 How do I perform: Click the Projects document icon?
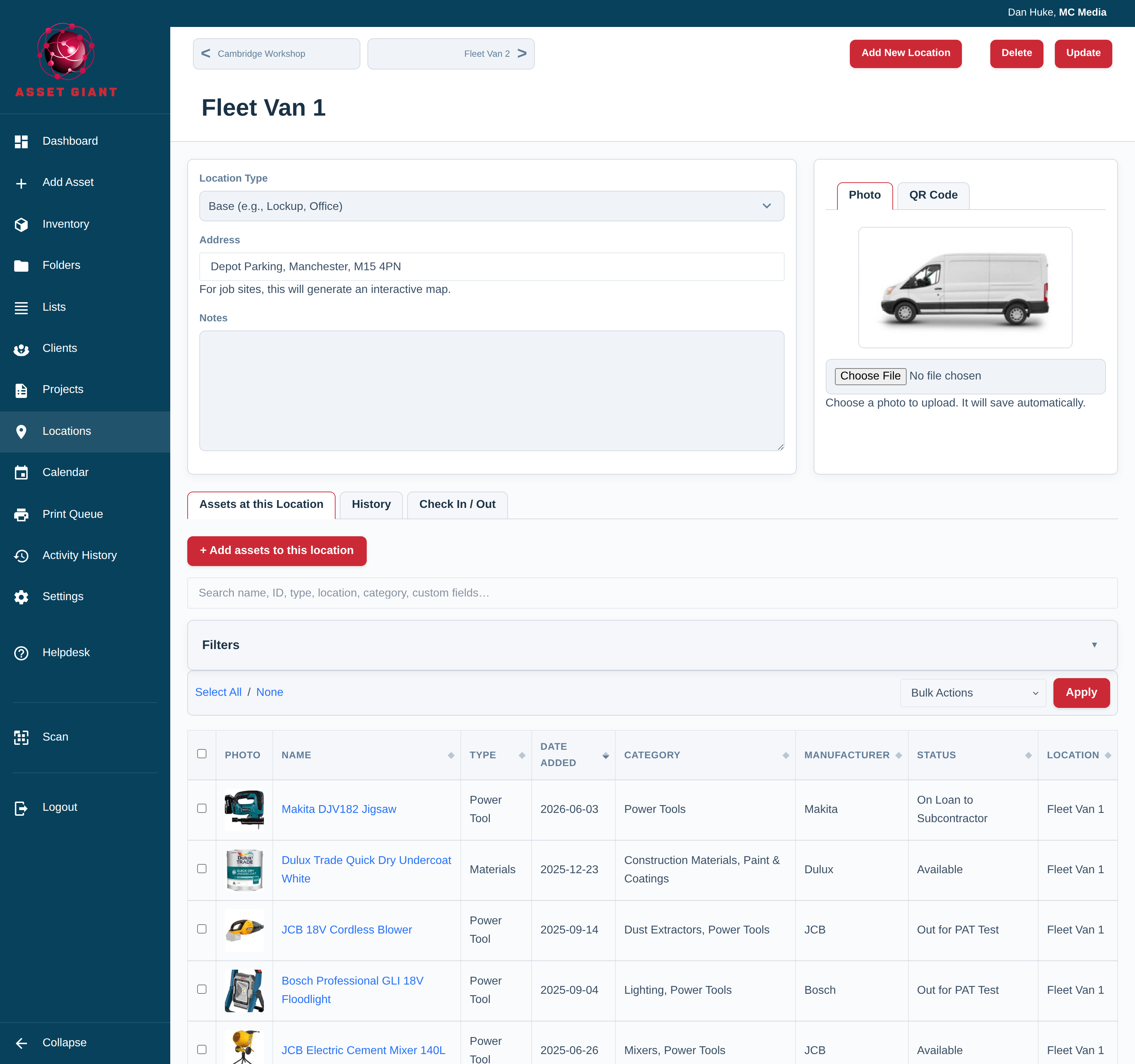(x=21, y=390)
